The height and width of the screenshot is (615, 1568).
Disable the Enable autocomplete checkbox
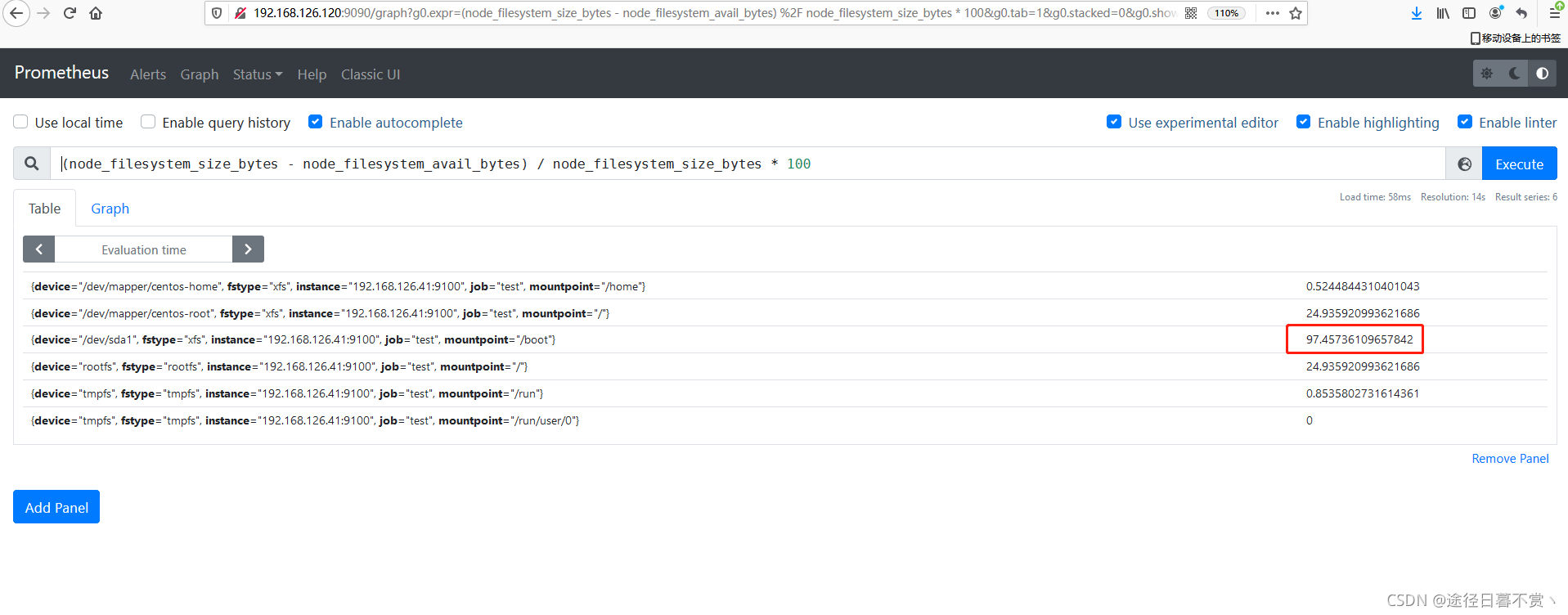click(x=315, y=122)
